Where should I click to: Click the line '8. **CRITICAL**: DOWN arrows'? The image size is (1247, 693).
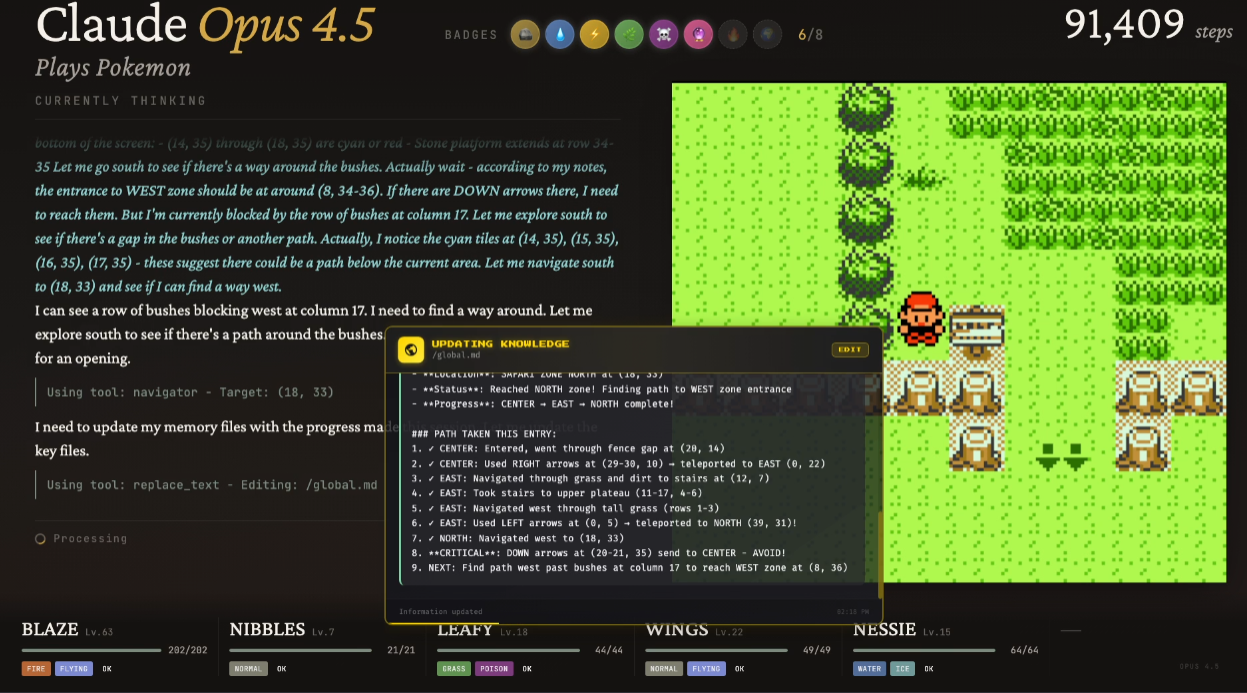(x=598, y=553)
